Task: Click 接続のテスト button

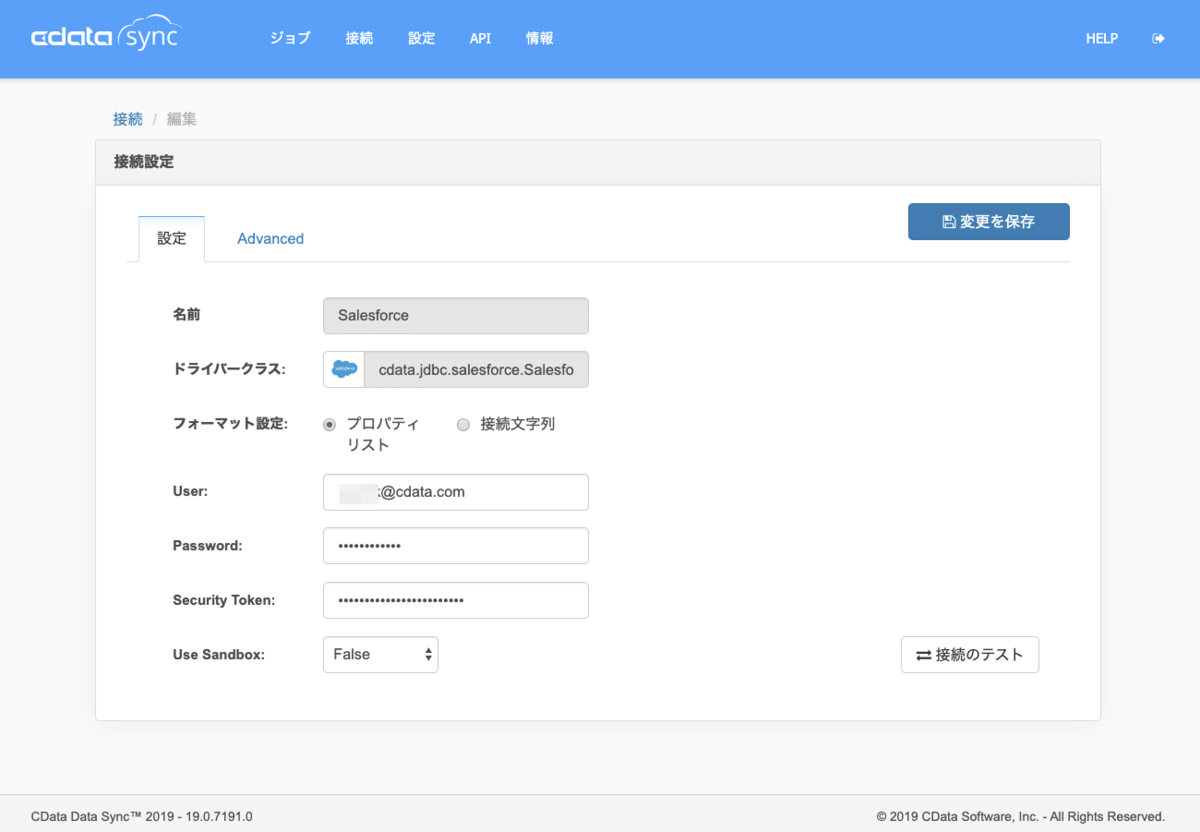Action: (969, 655)
